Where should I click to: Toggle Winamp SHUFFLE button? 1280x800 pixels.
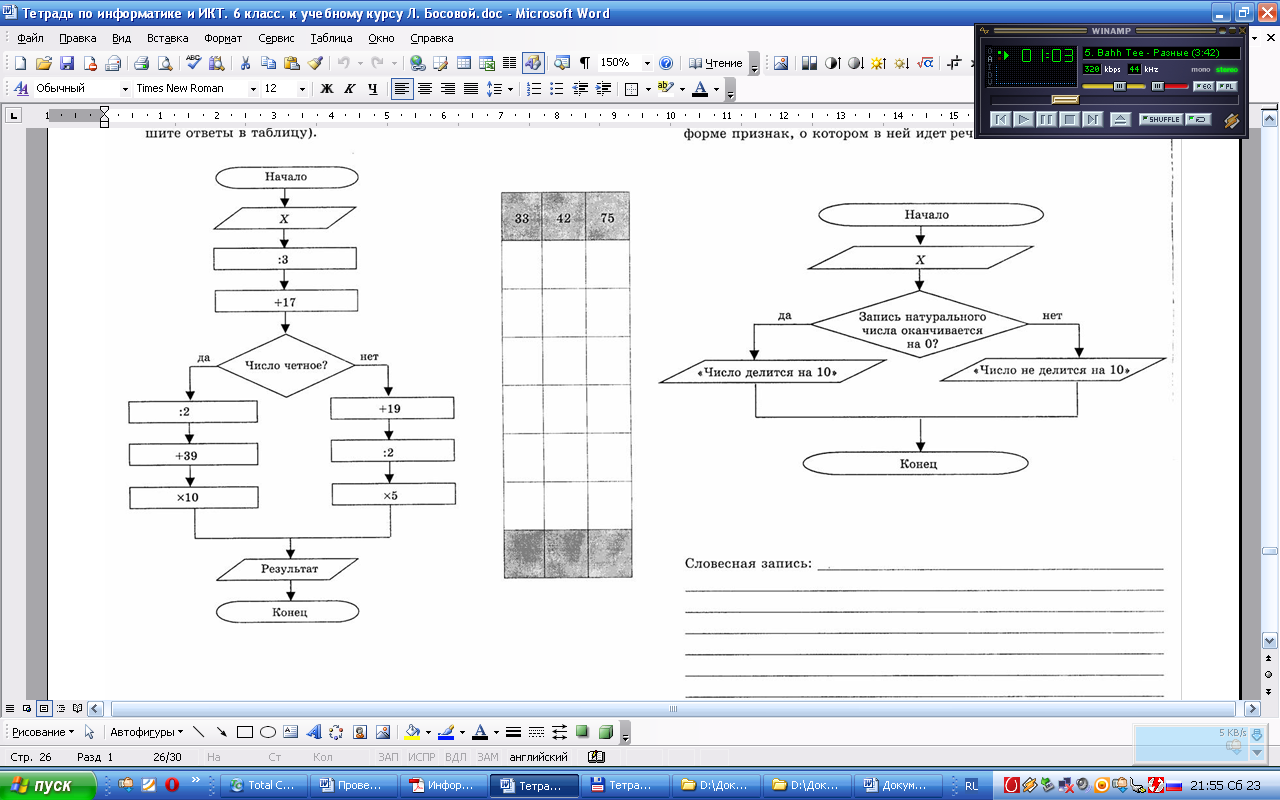click(x=1162, y=119)
